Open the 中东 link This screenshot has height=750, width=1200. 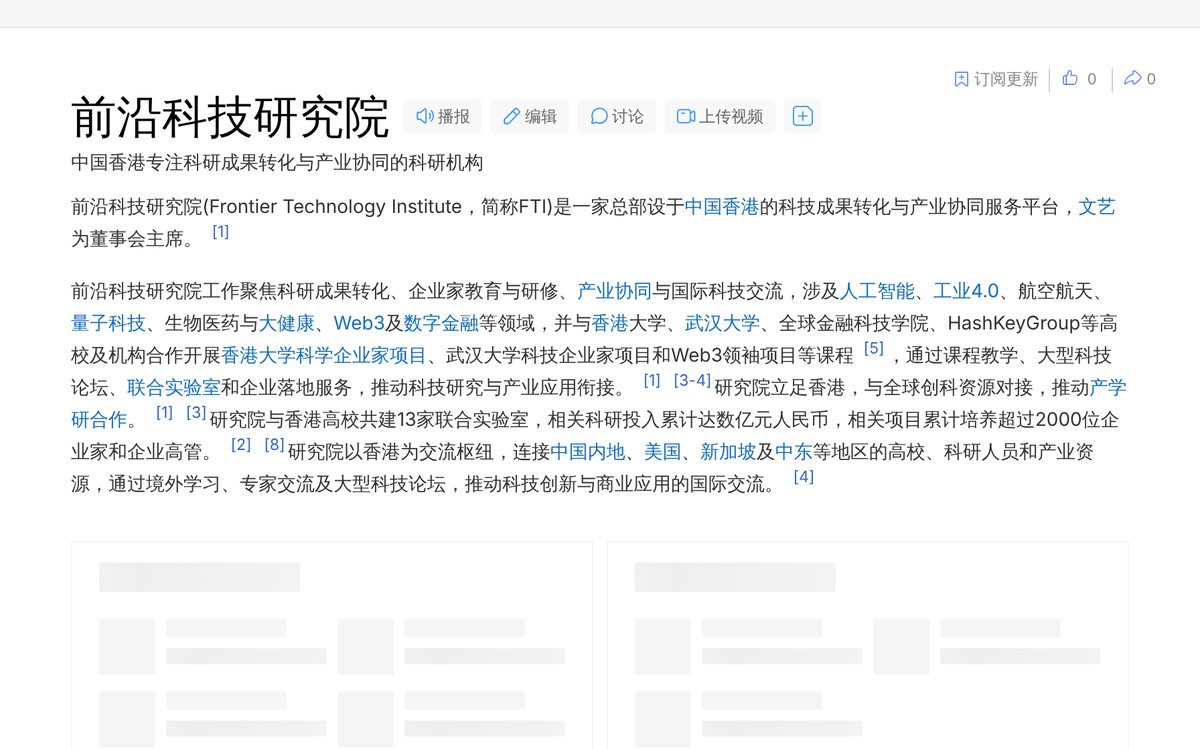pos(794,451)
